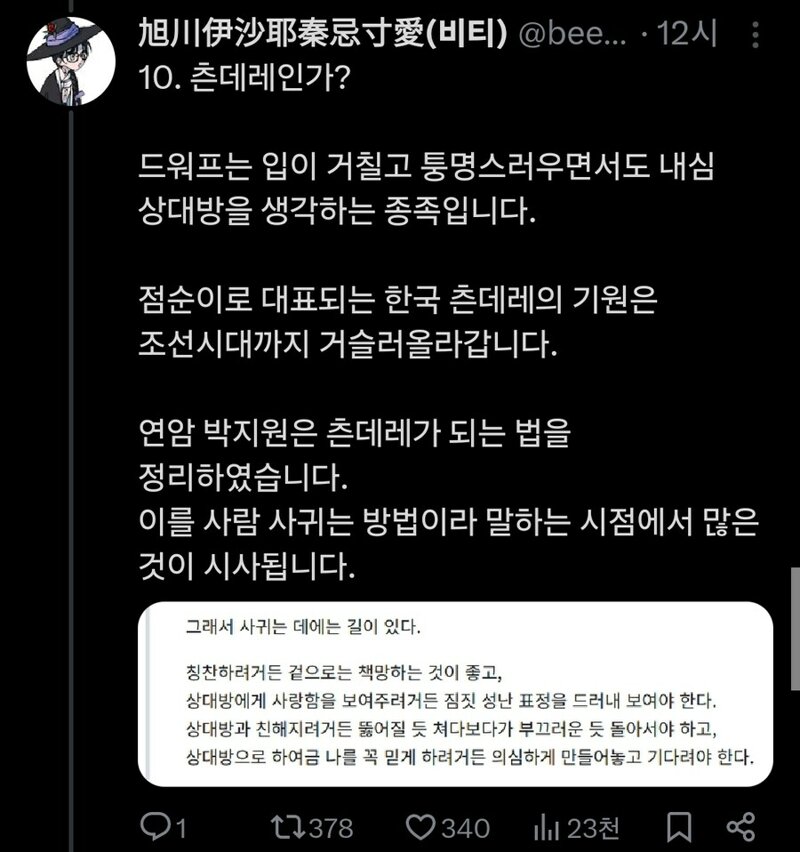Screen dimensions: 800x852
Task: View the 23천 views count
Action: pos(593,829)
